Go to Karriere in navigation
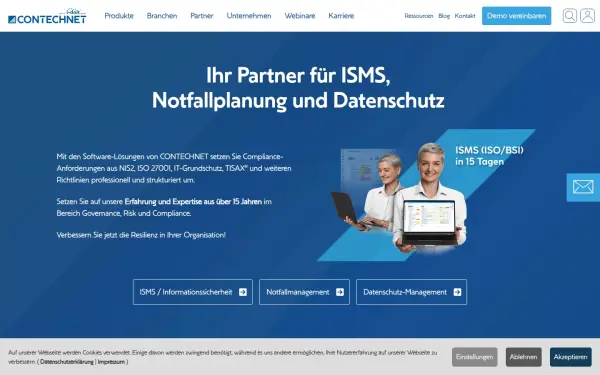The image size is (600, 375). click(341, 16)
